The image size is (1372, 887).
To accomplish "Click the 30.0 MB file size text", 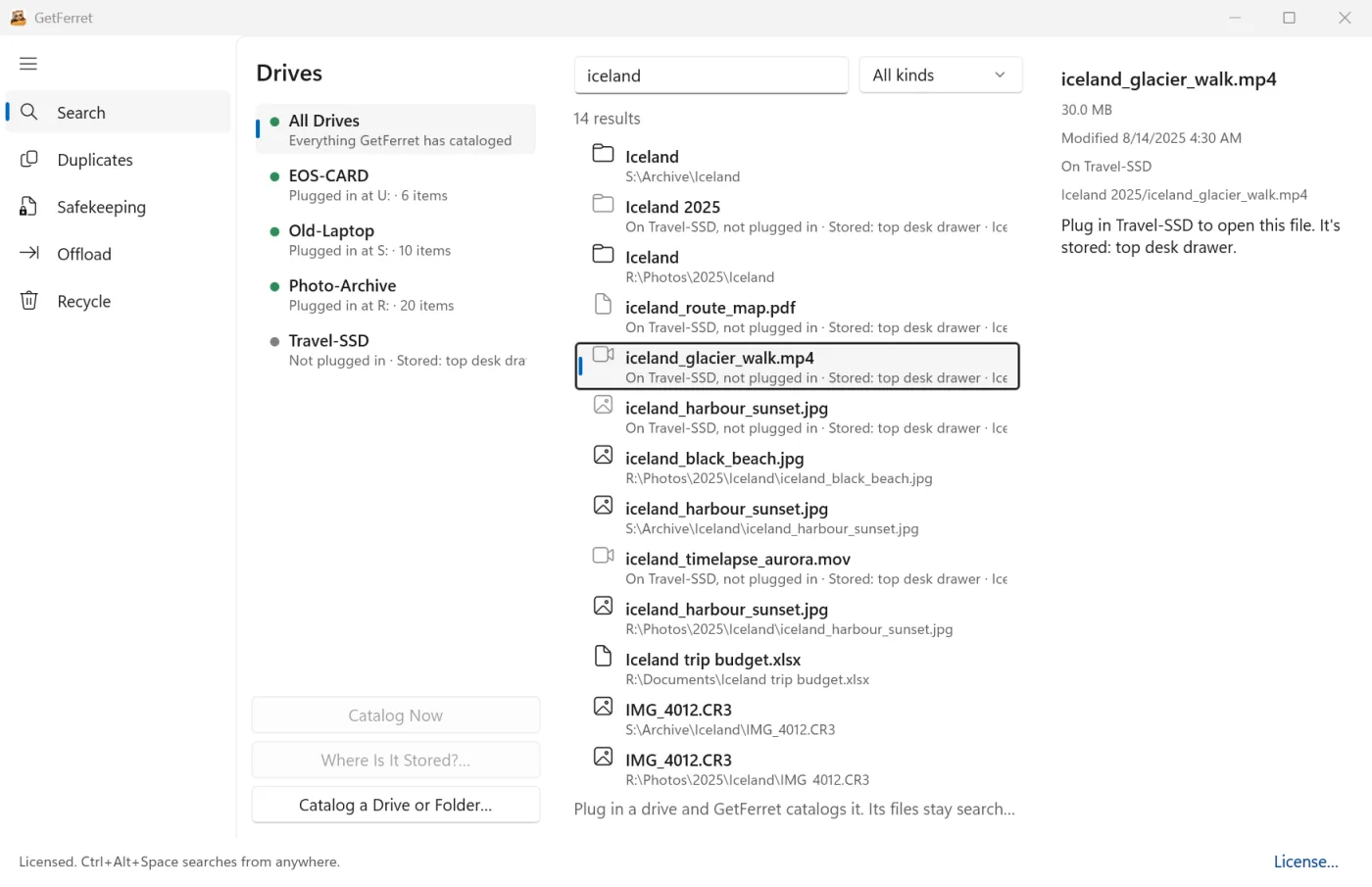I will coord(1087,110).
